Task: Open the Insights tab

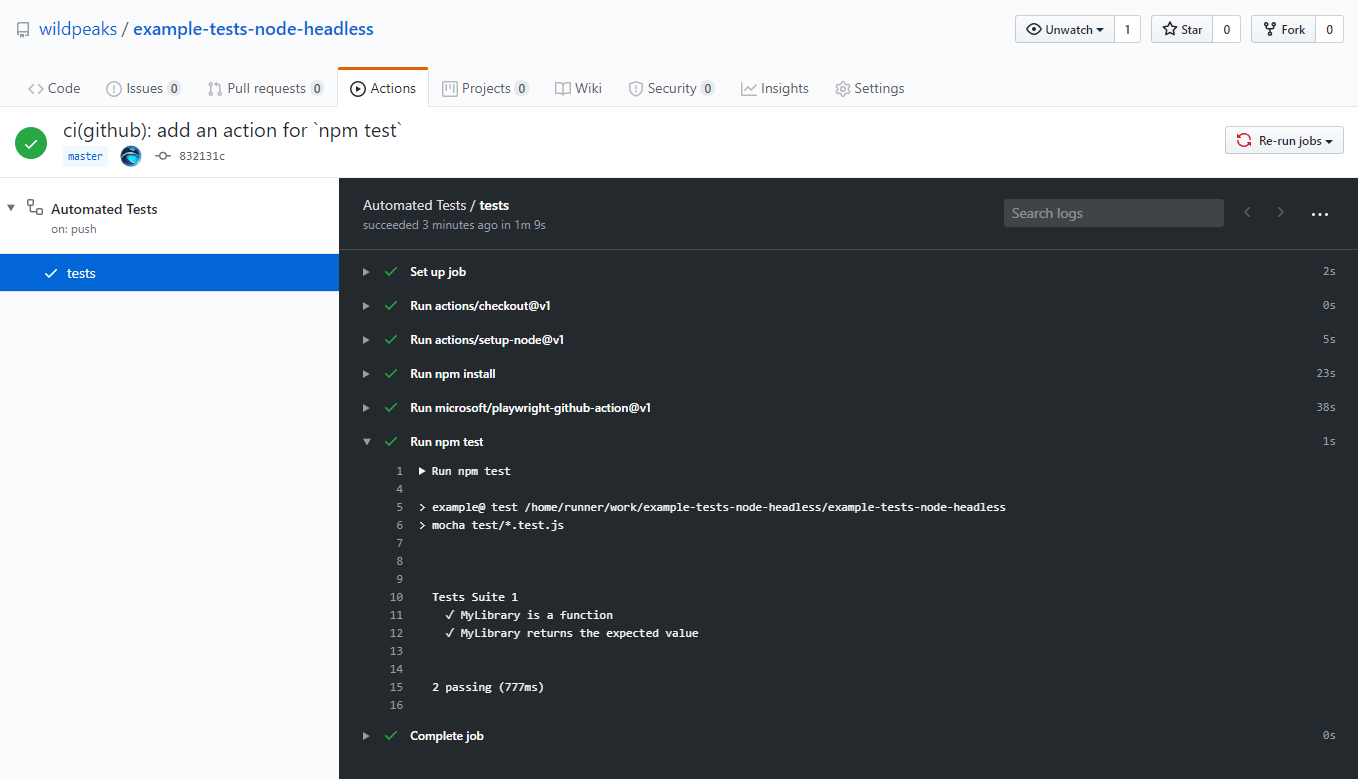Action: [775, 88]
